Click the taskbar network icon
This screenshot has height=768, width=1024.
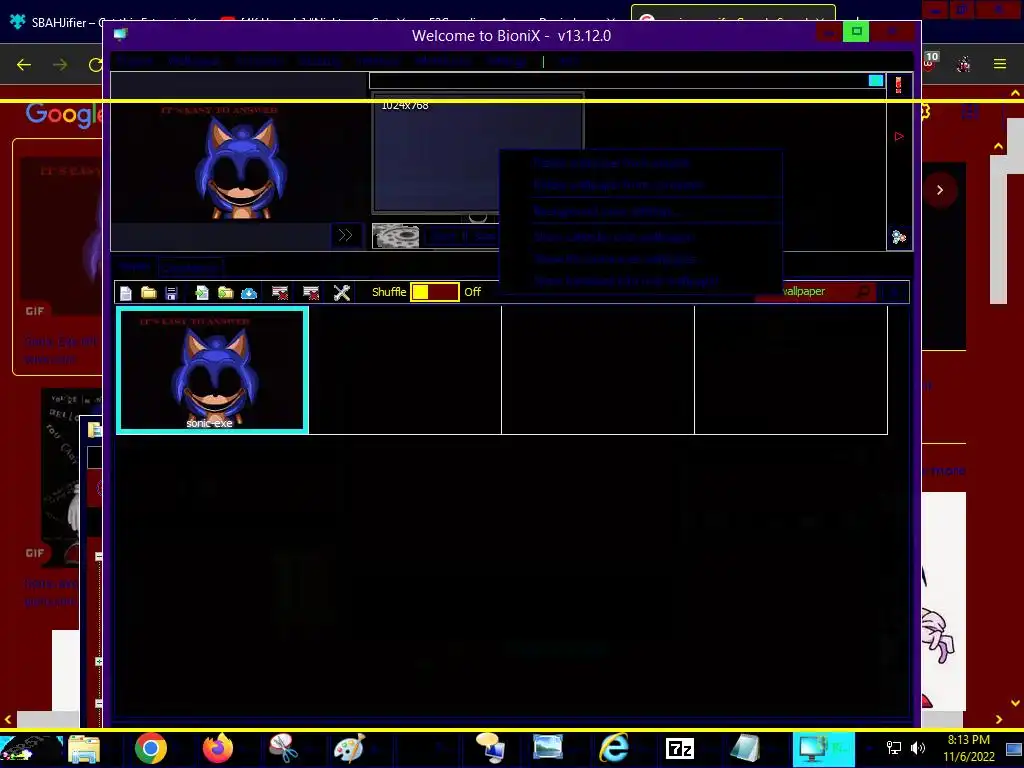tap(893, 748)
